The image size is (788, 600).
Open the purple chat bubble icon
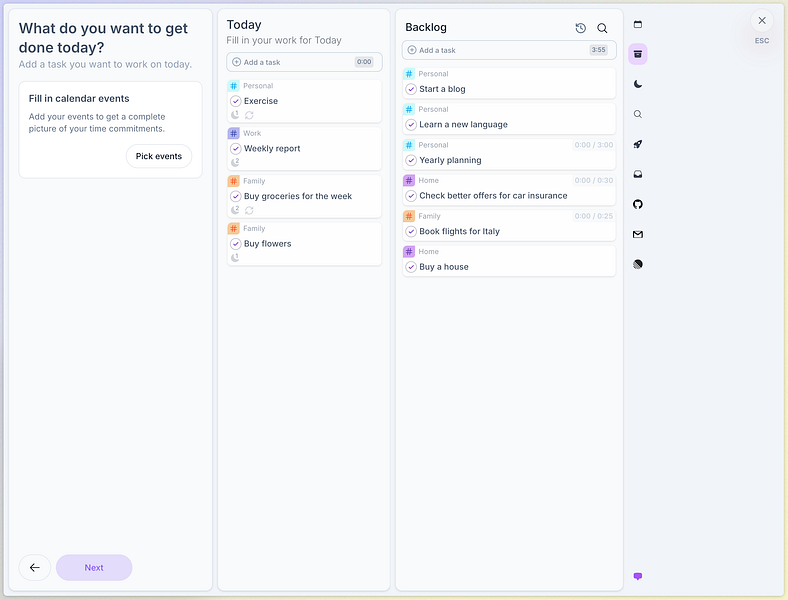point(638,576)
